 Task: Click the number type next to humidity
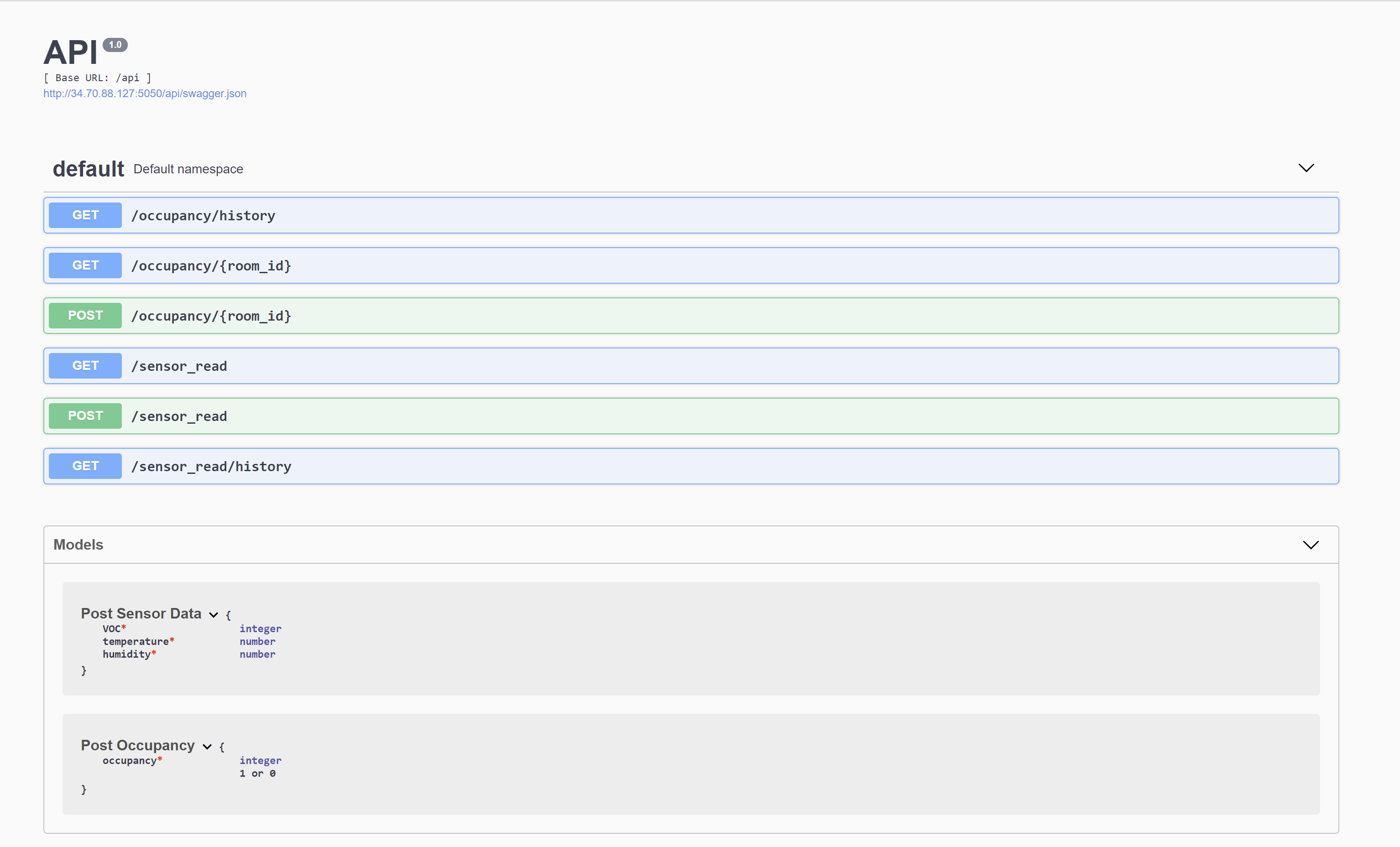(257, 654)
